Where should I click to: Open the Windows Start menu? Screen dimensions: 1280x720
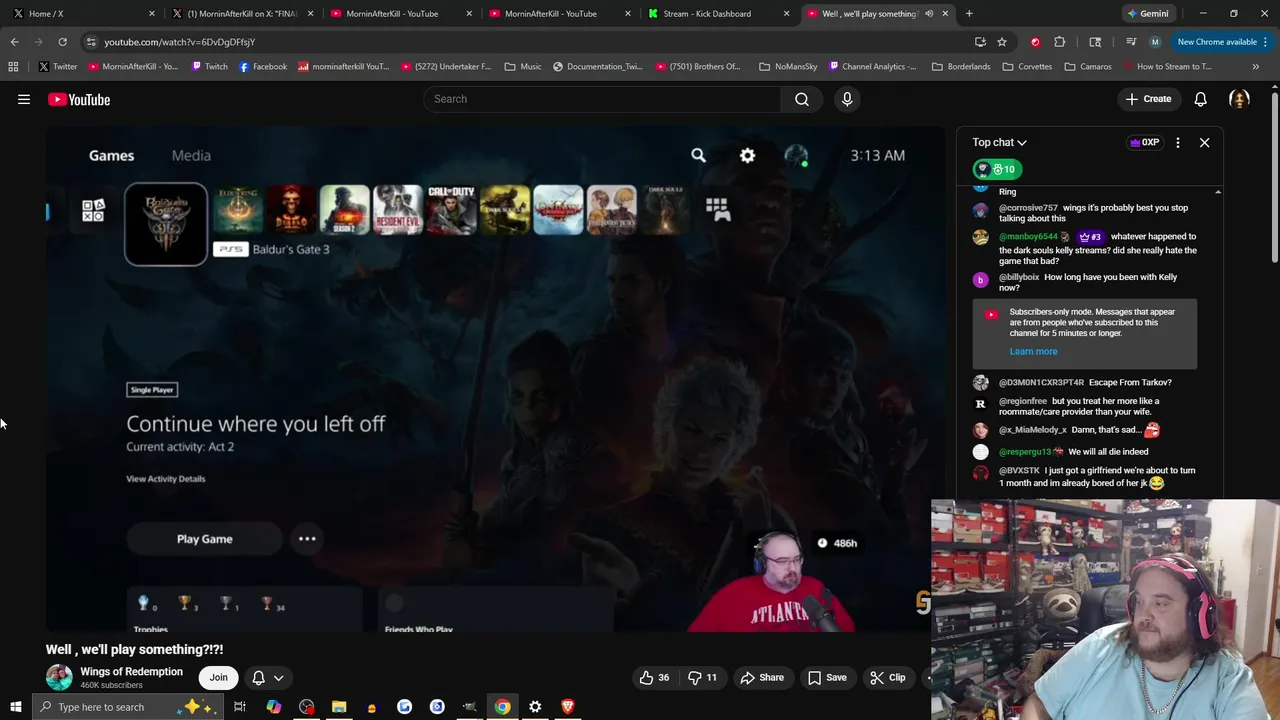pos(15,707)
